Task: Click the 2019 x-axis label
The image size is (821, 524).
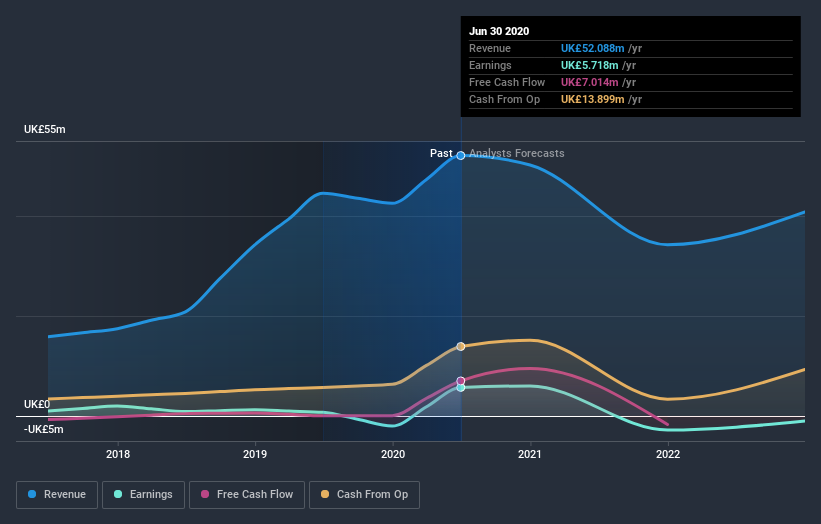Action: pyautogui.click(x=255, y=454)
